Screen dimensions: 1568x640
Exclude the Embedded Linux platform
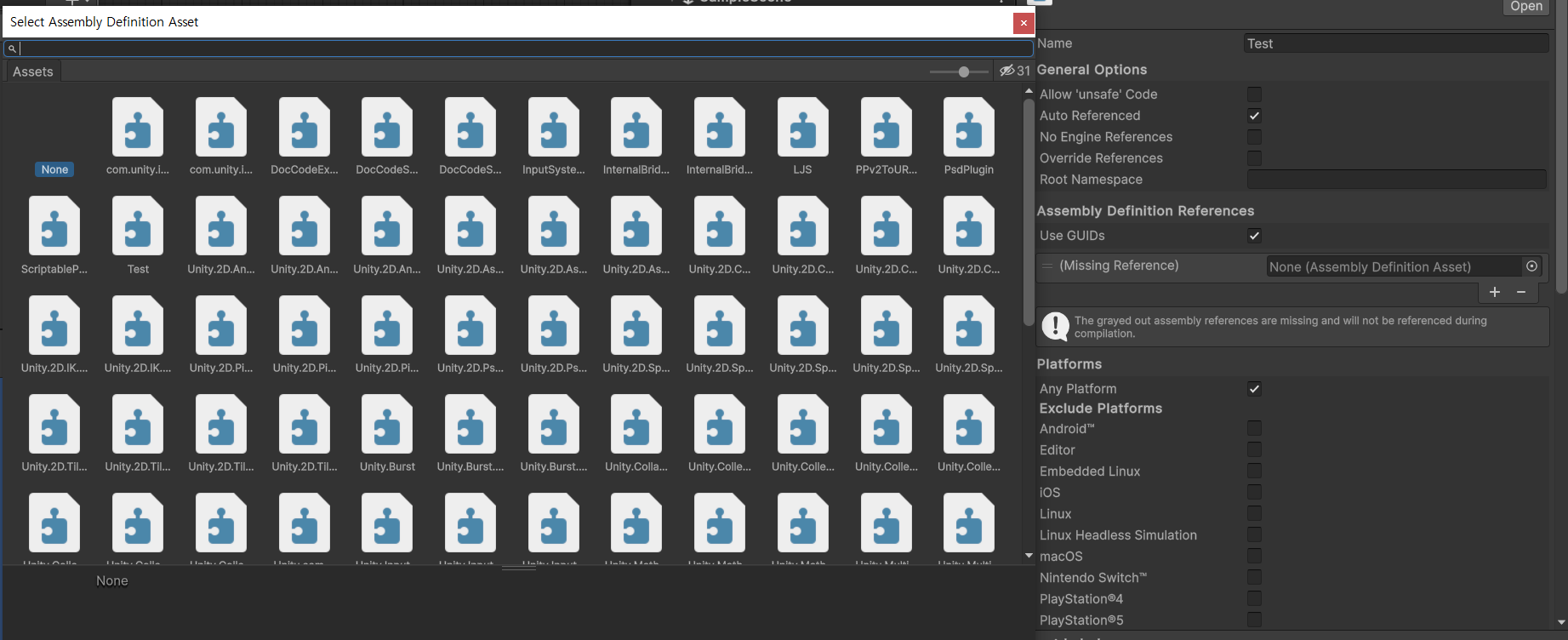(1254, 471)
